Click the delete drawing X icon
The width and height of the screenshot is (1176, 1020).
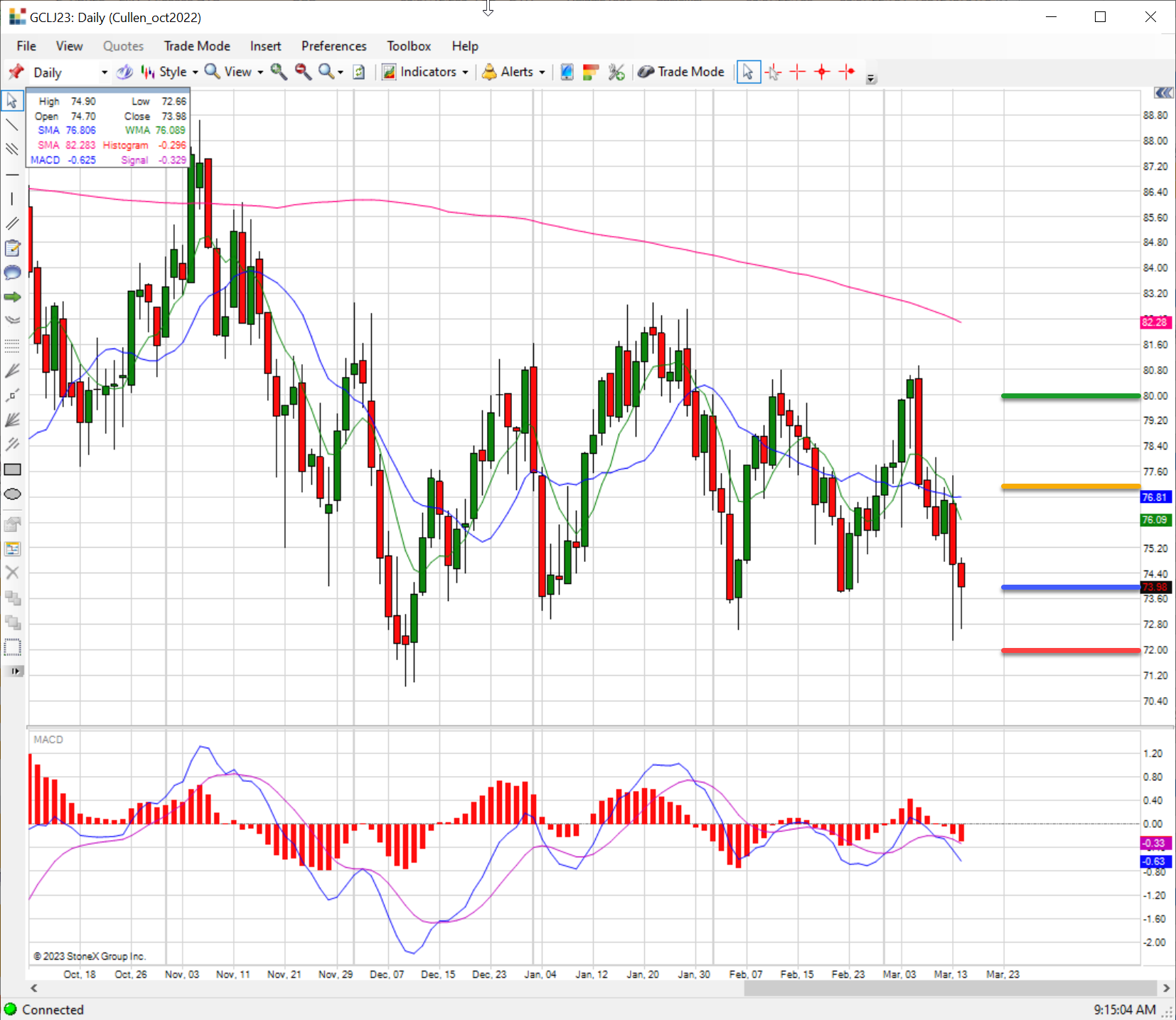pos(12,573)
